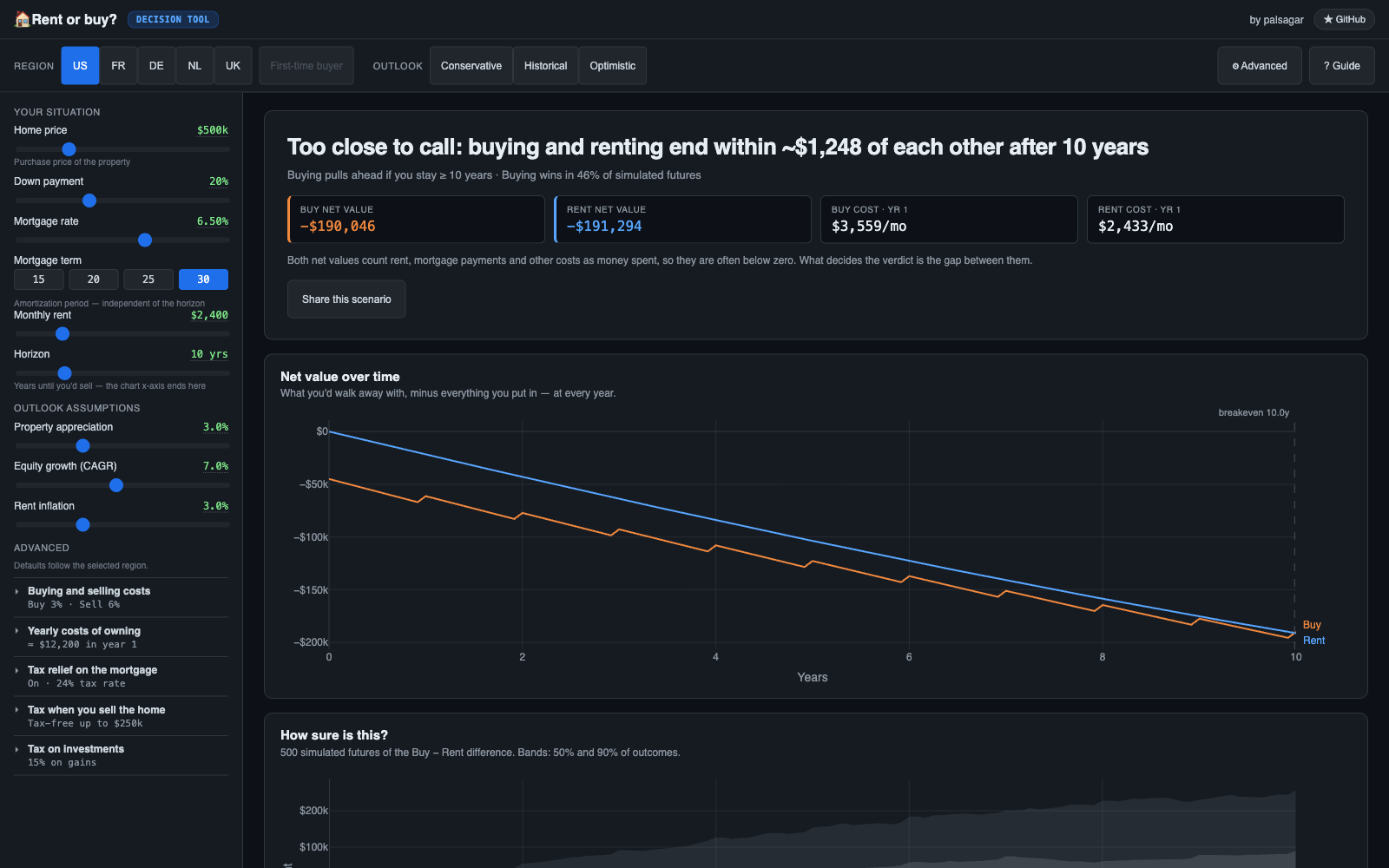
Task: Select the NL region
Action: [x=194, y=66]
